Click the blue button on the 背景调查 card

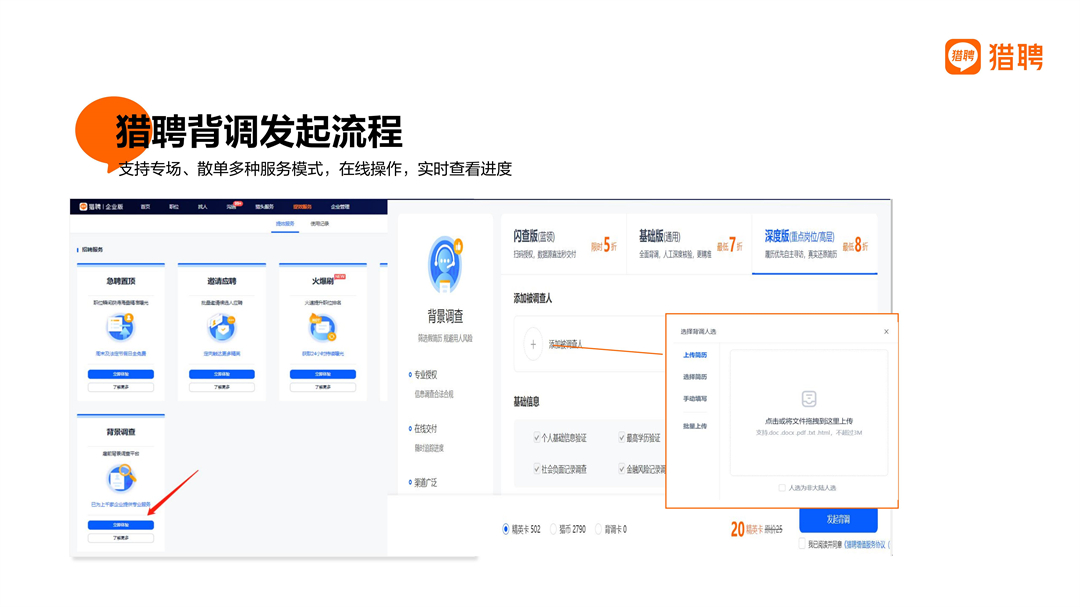pos(121,525)
